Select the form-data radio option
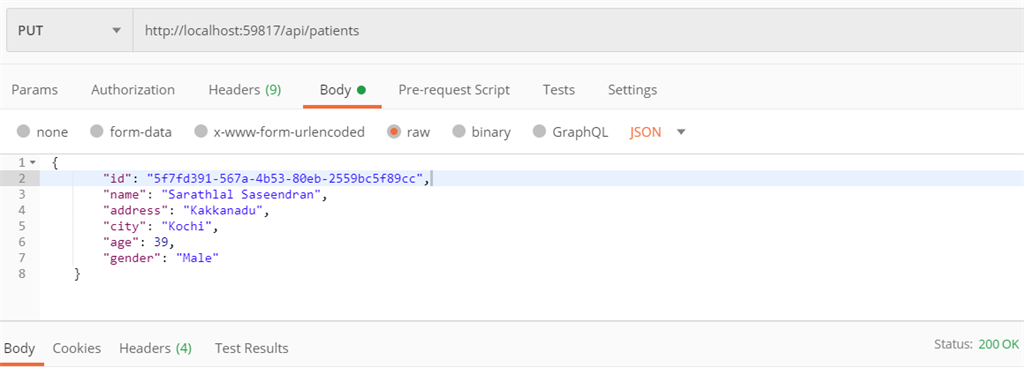The height and width of the screenshot is (375, 1024). pyautogui.click(x=131, y=132)
